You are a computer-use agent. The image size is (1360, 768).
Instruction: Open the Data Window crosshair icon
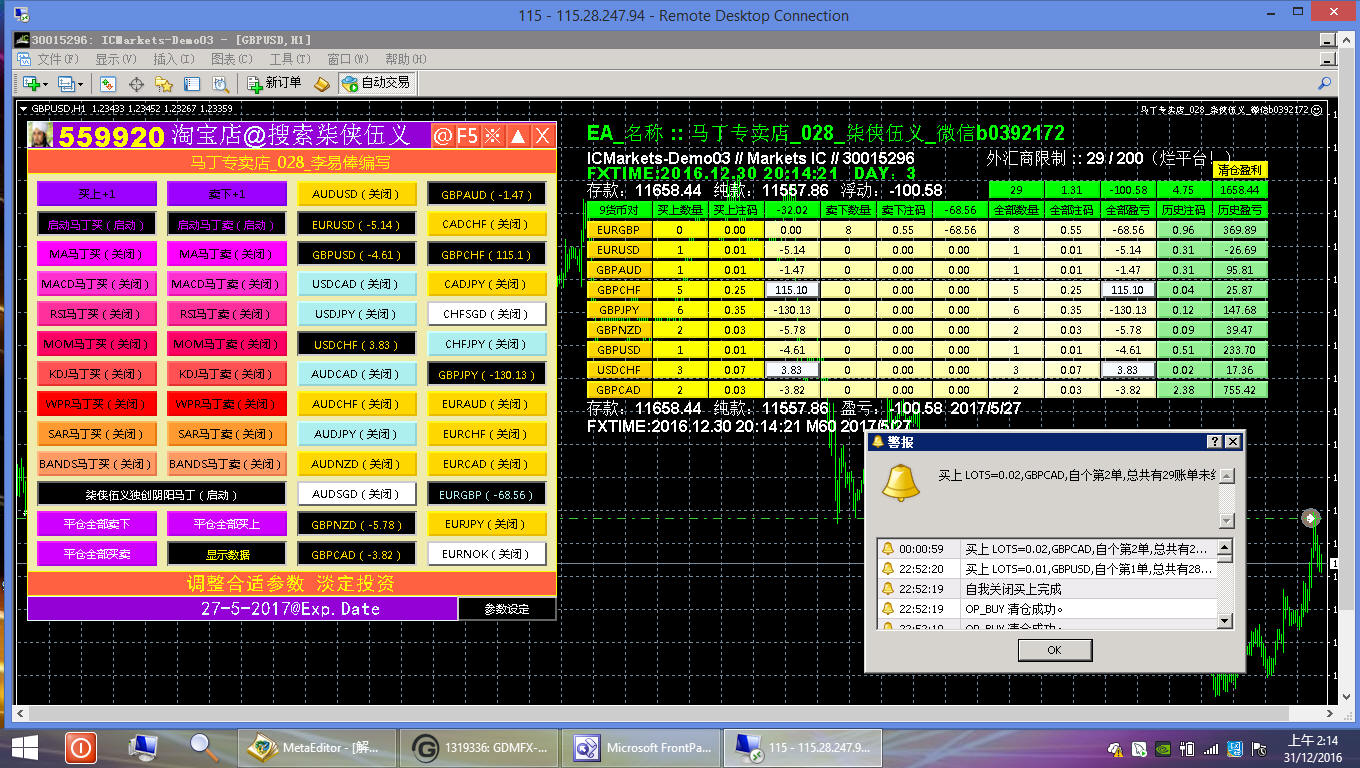click(x=136, y=84)
